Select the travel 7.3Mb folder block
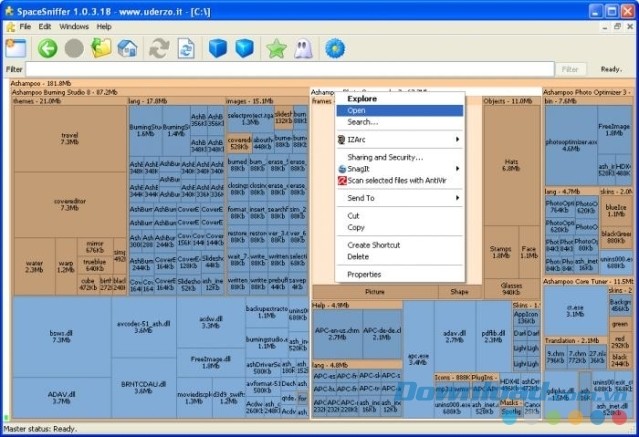639x437 pixels. [69, 139]
